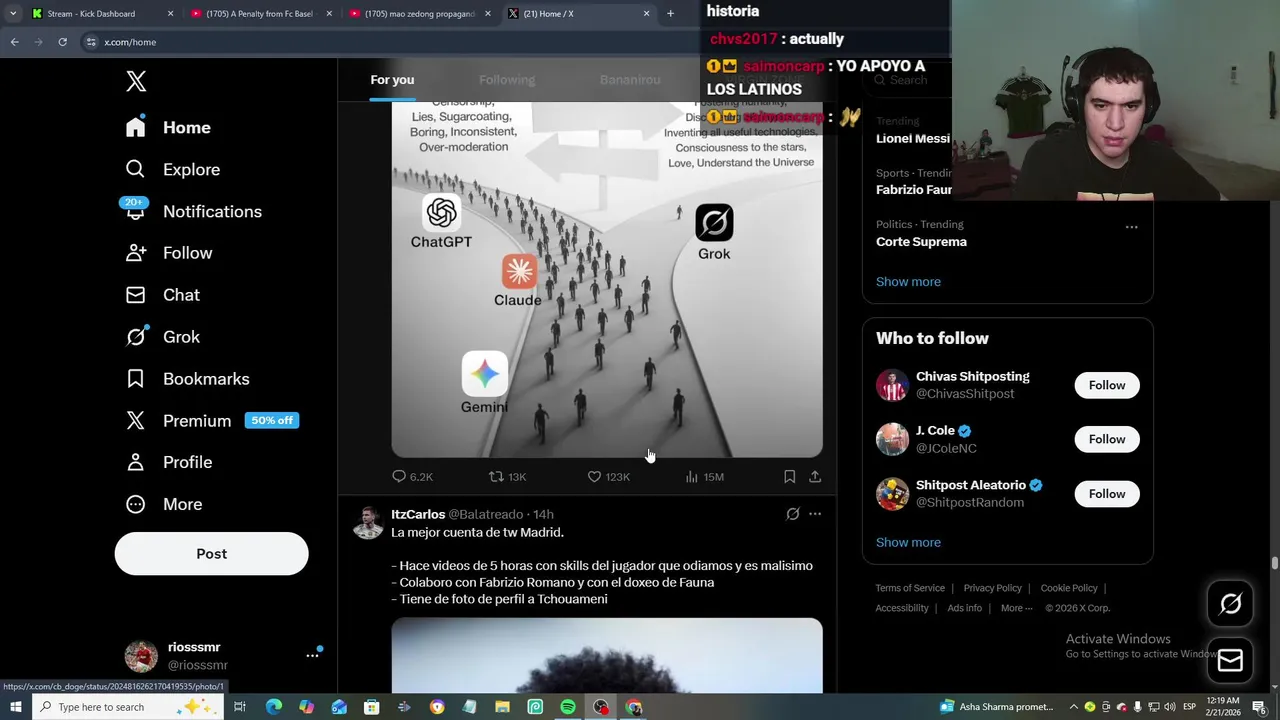
Task: Open Privacy Policy link
Action: pos(992,588)
